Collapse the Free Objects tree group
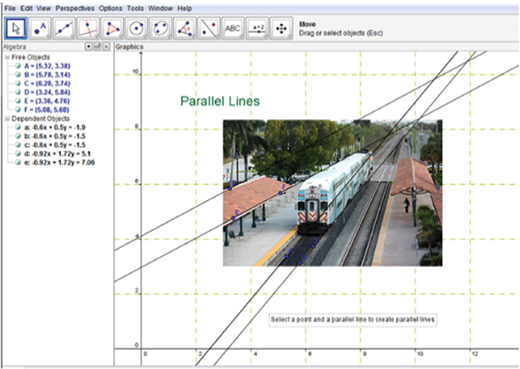 tap(7, 57)
